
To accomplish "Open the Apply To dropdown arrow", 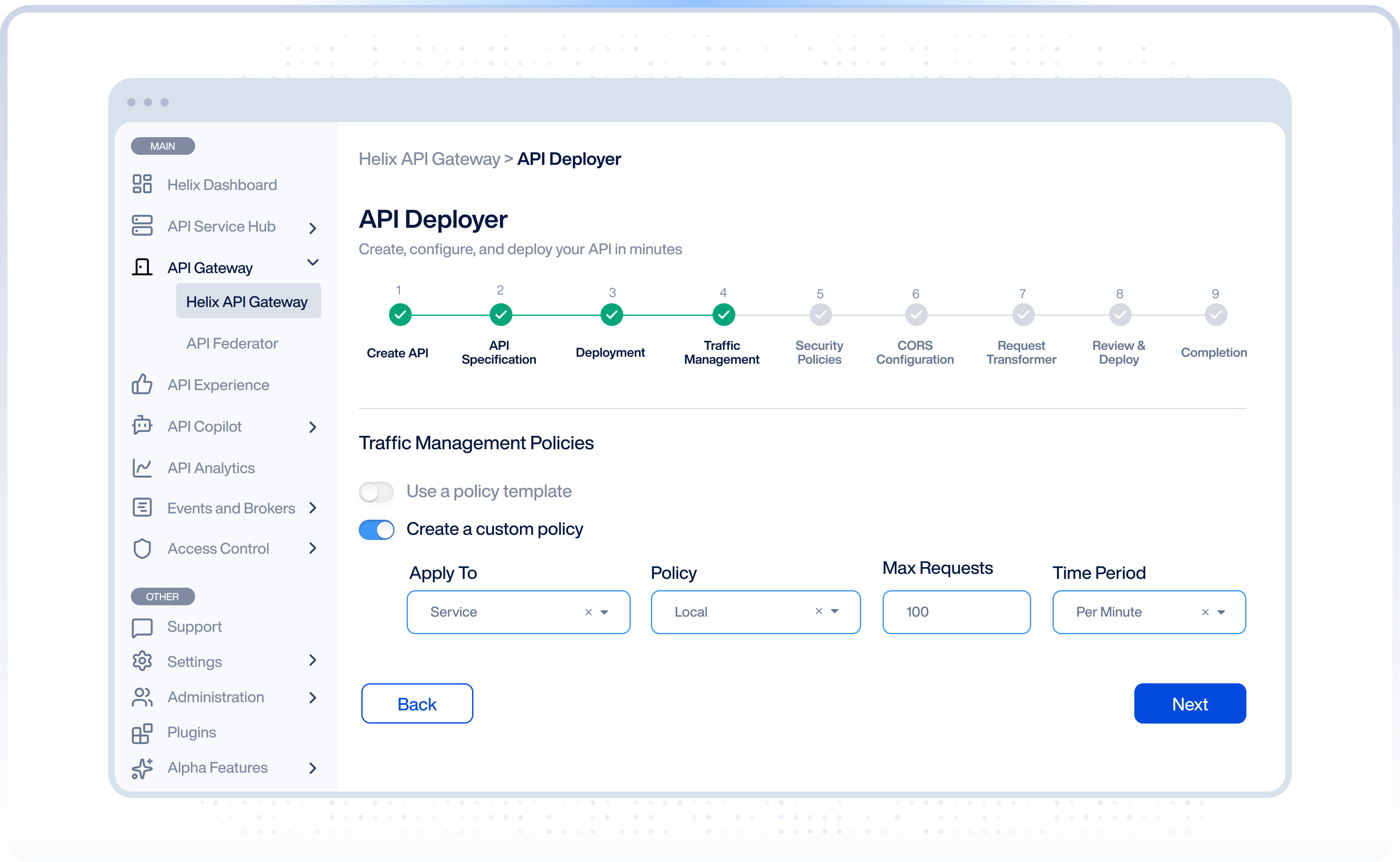I will point(604,612).
